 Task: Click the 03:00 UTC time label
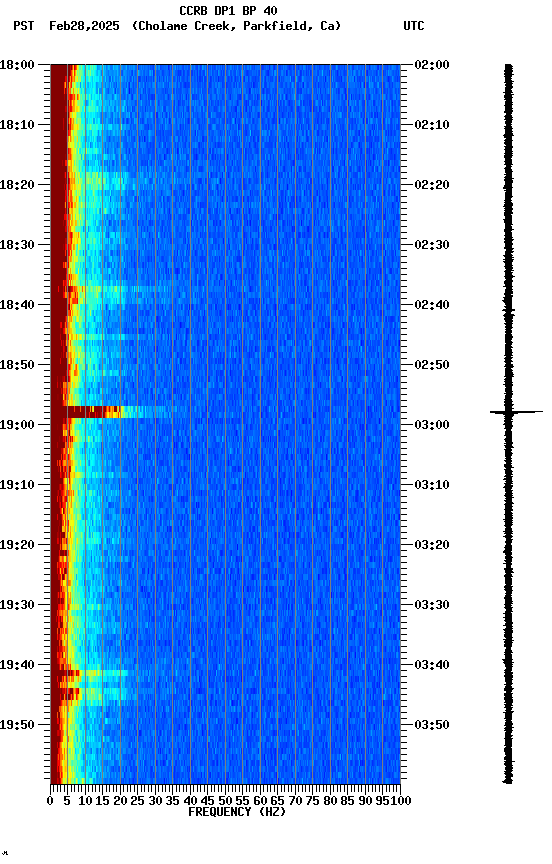click(432, 425)
